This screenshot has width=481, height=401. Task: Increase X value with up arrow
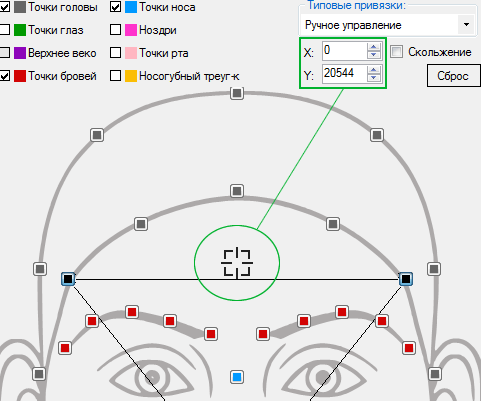[x=374, y=47]
